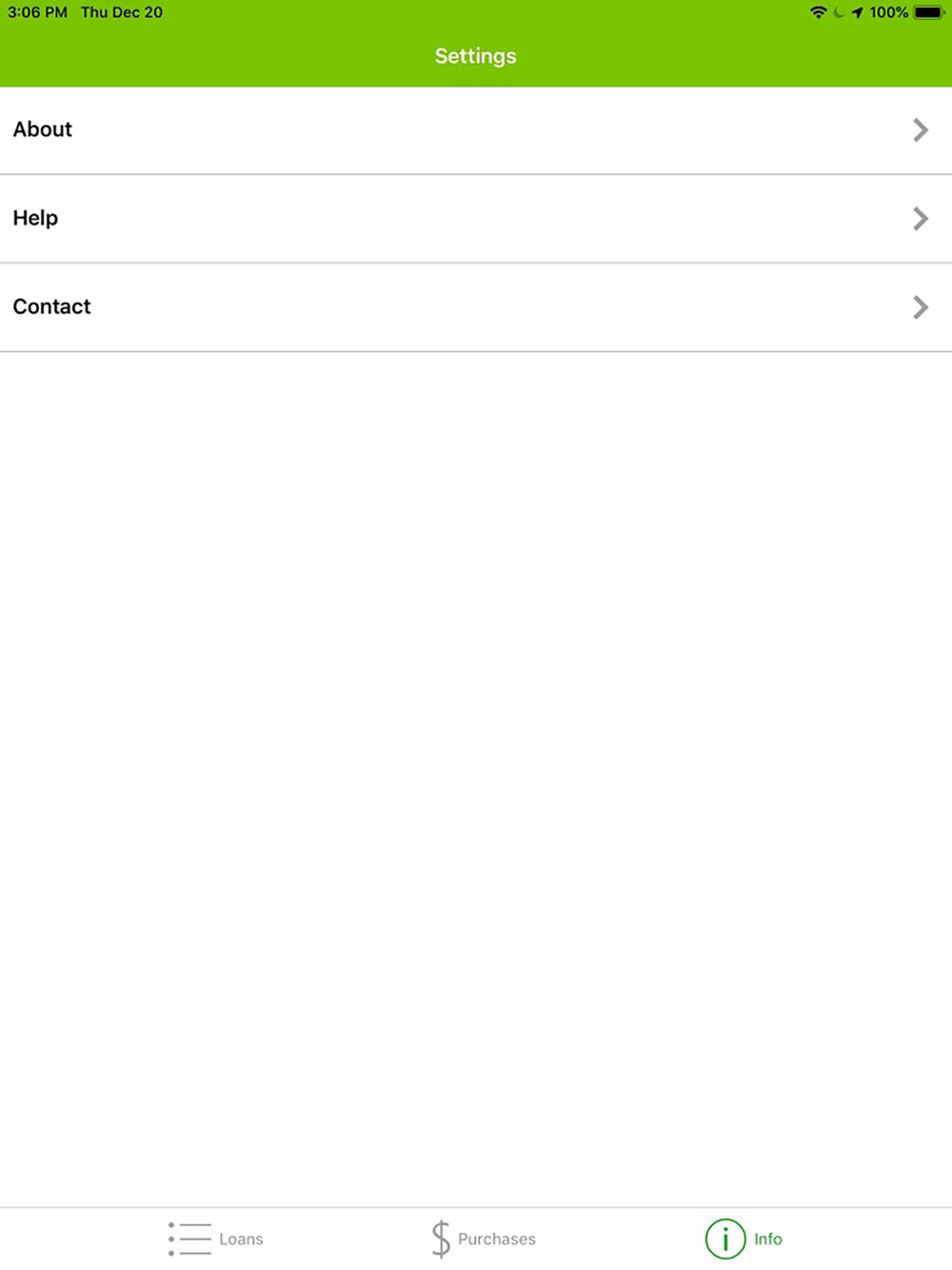952x1270 pixels.
Task: Click the 100% battery percentage text
Action: (888, 12)
